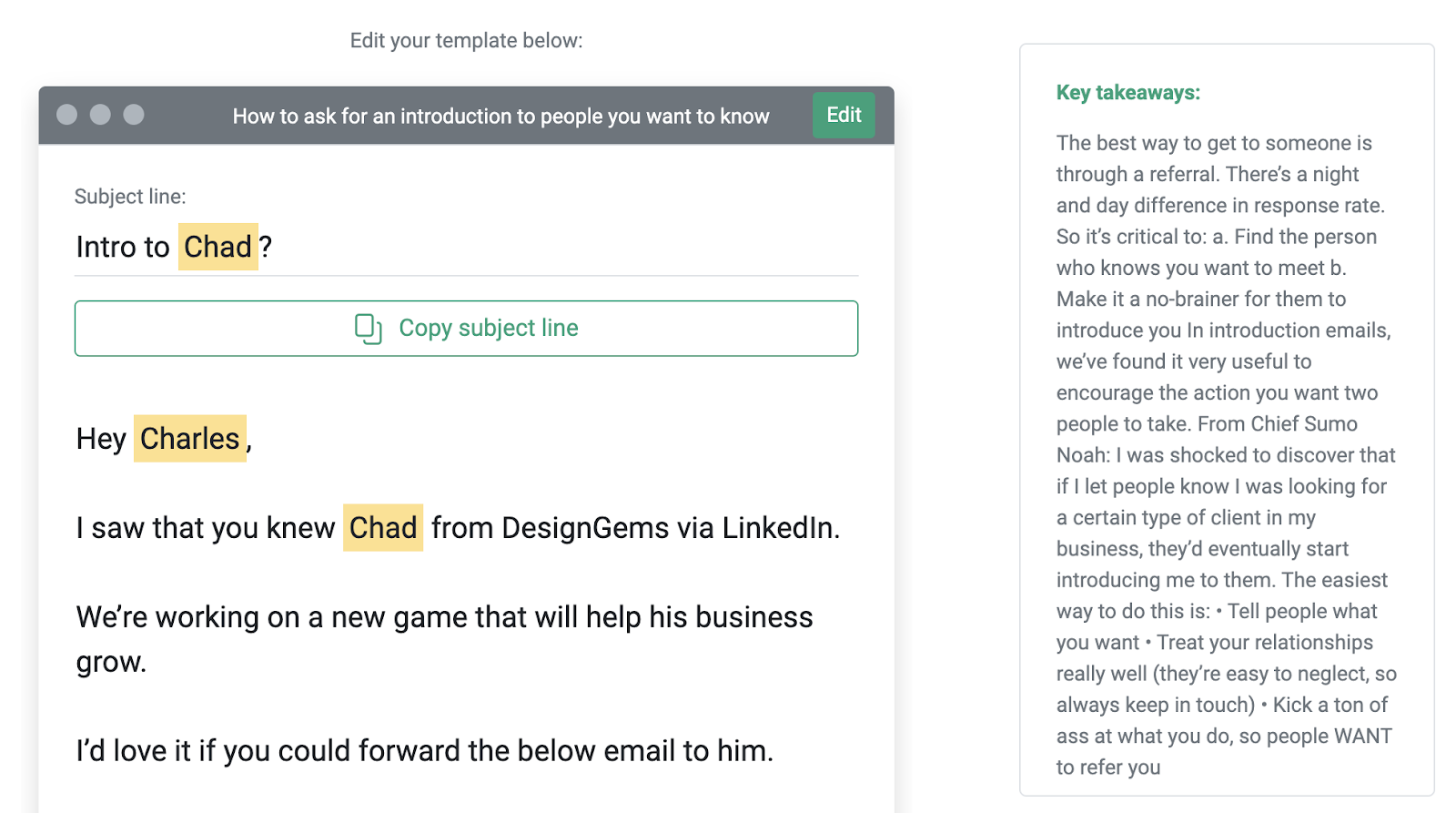1456x813 pixels.
Task: Click 'Edit your template below:' text
Action: coord(466,41)
